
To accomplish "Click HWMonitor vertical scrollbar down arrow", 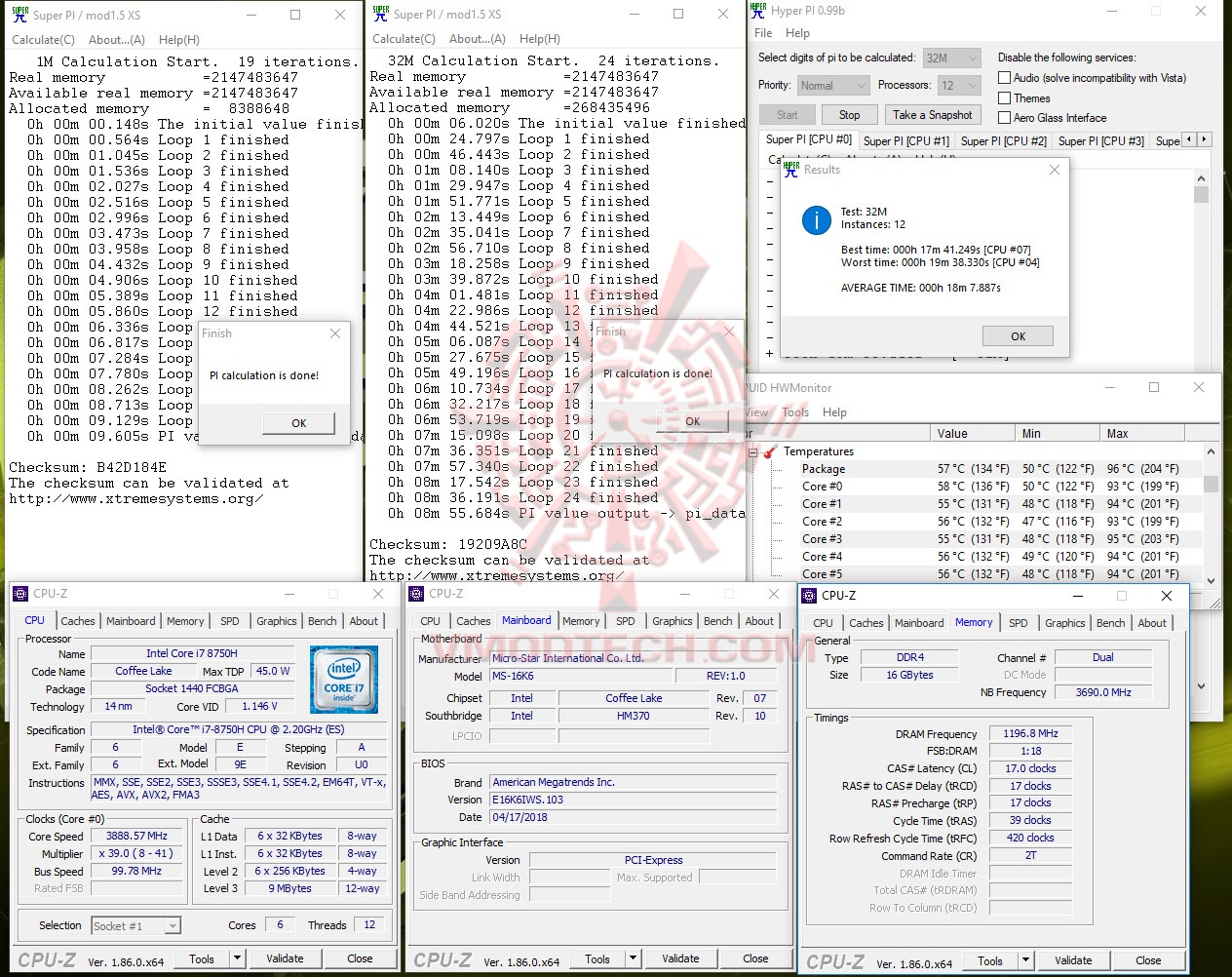I will tap(1211, 581).
